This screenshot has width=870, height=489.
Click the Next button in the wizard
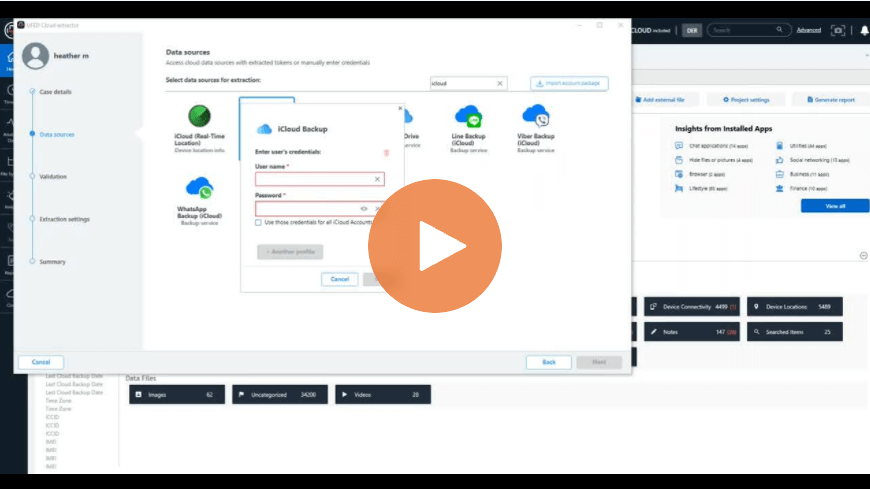(x=599, y=362)
